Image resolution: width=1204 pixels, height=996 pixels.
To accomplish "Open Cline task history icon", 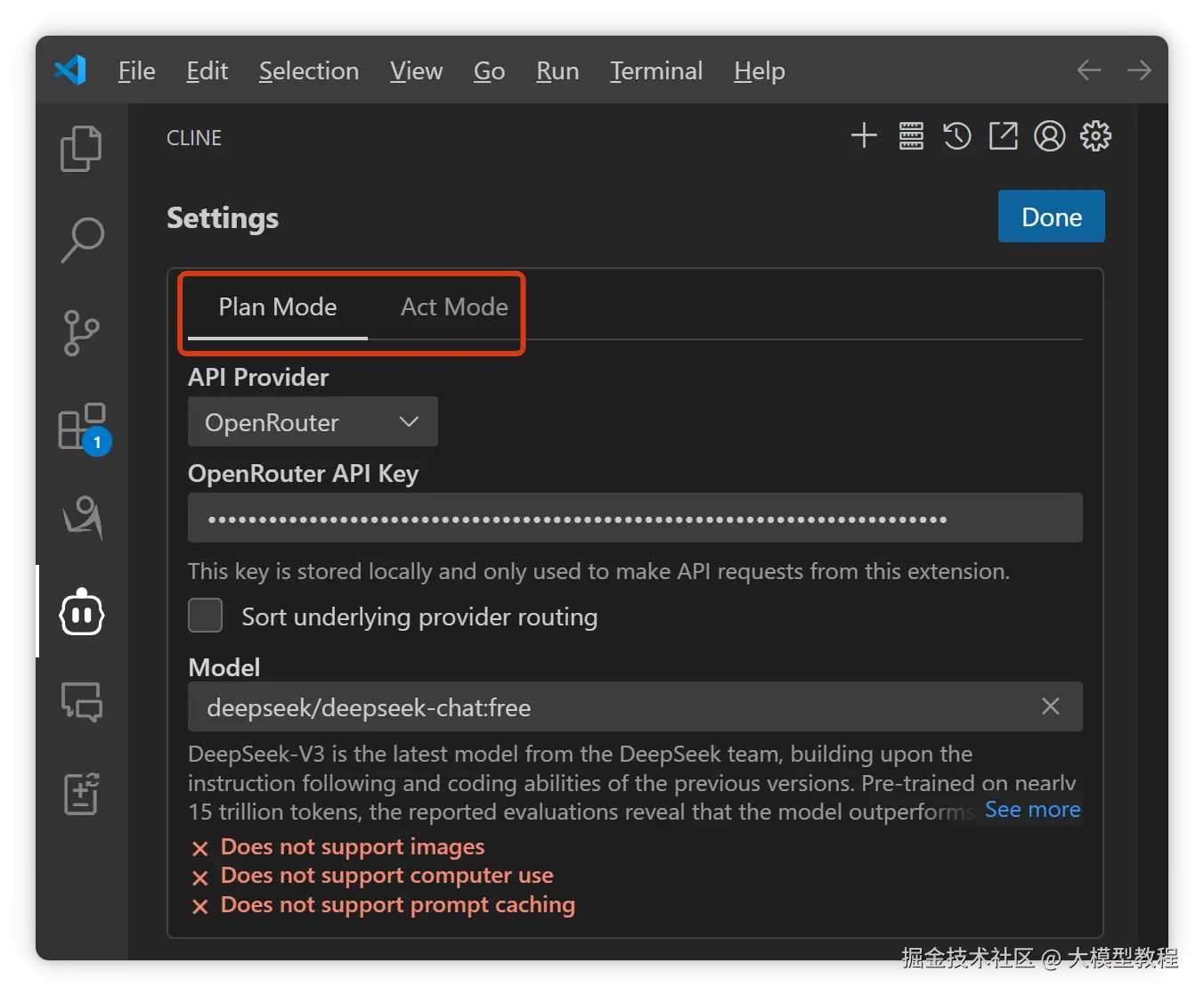I will click(957, 136).
